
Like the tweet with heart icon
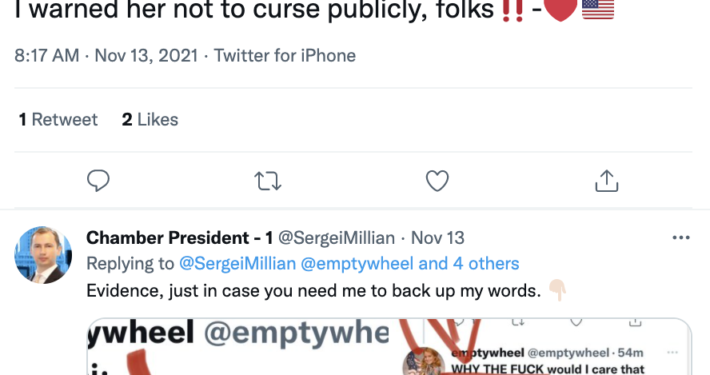437,181
